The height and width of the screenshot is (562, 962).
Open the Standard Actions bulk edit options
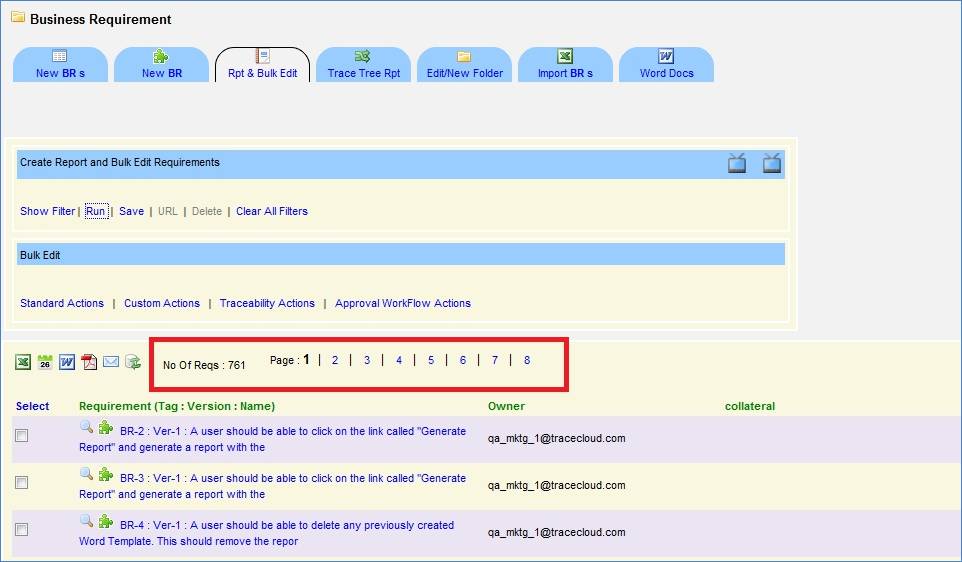pyautogui.click(x=62, y=303)
